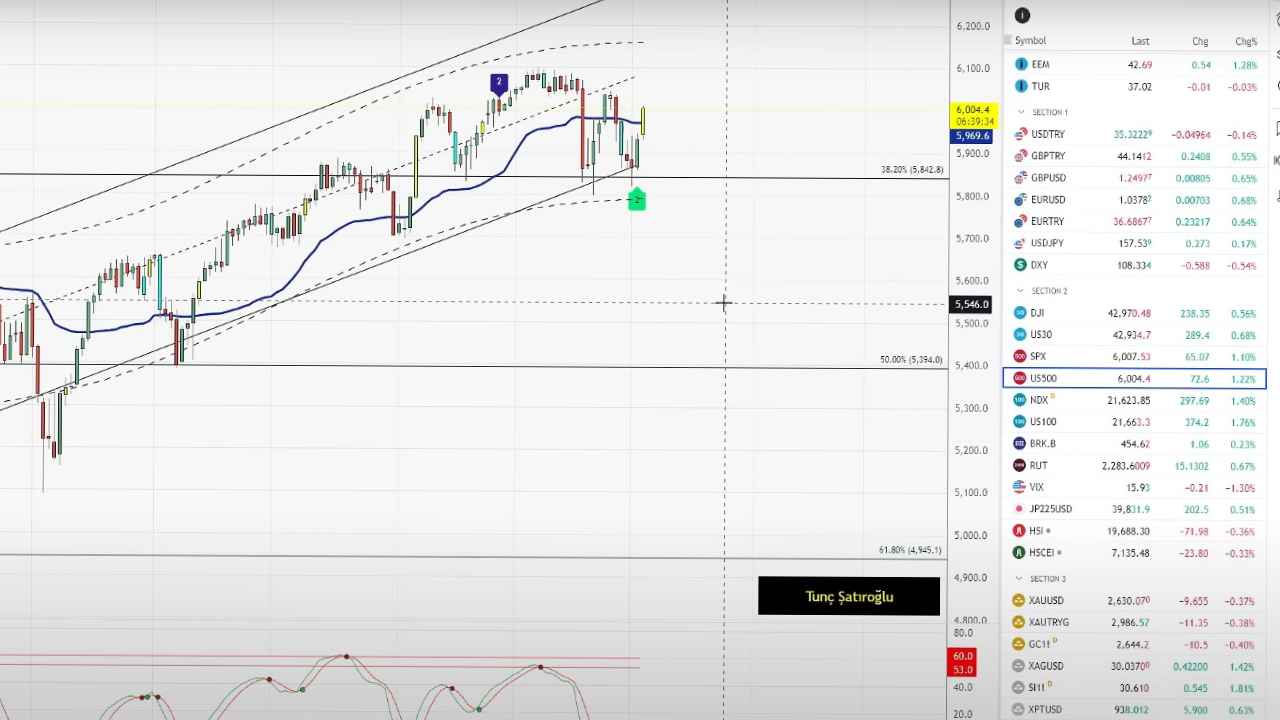Click the GBPUSD currency flag icon
1280x720 pixels.
pos(1021,178)
